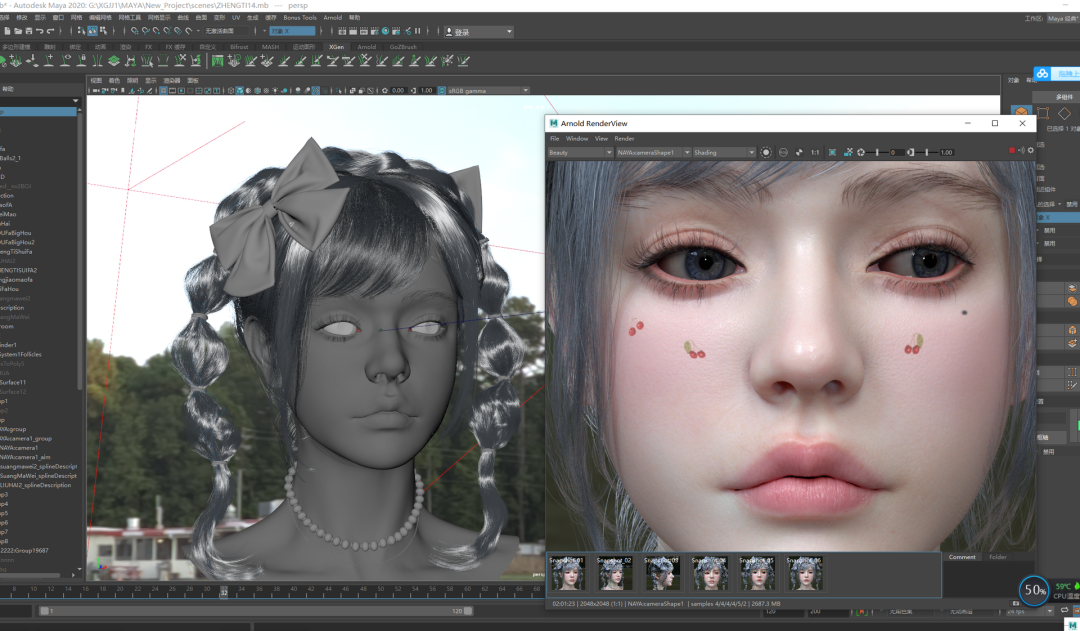This screenshot has height=631, width=1080.
Task: Click the 1:1 zoom icon in RenderView
Action: coord(815,152)
